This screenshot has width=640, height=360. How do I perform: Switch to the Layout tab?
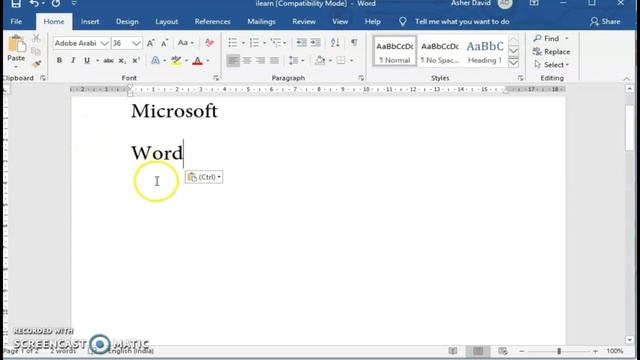tap(167, 22)
